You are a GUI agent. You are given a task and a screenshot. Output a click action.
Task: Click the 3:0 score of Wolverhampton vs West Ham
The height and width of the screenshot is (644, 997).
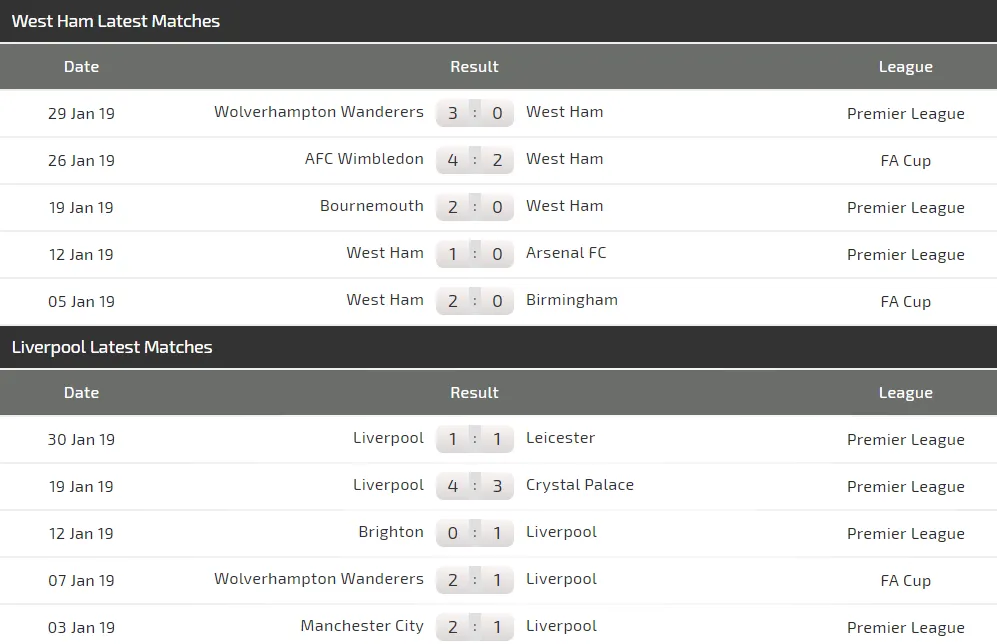tap(475, 112)
